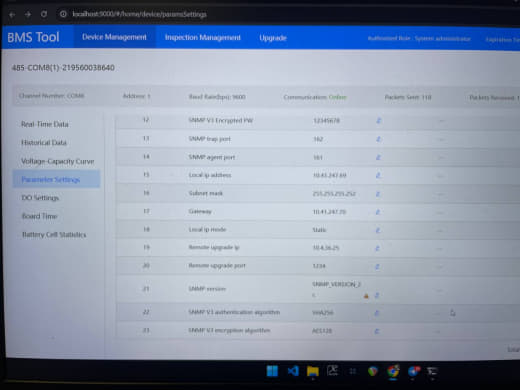Viewport: 520px width, 390px height.
Task: Click the lock icon in SNMP version row
Action: coord(366,296)
